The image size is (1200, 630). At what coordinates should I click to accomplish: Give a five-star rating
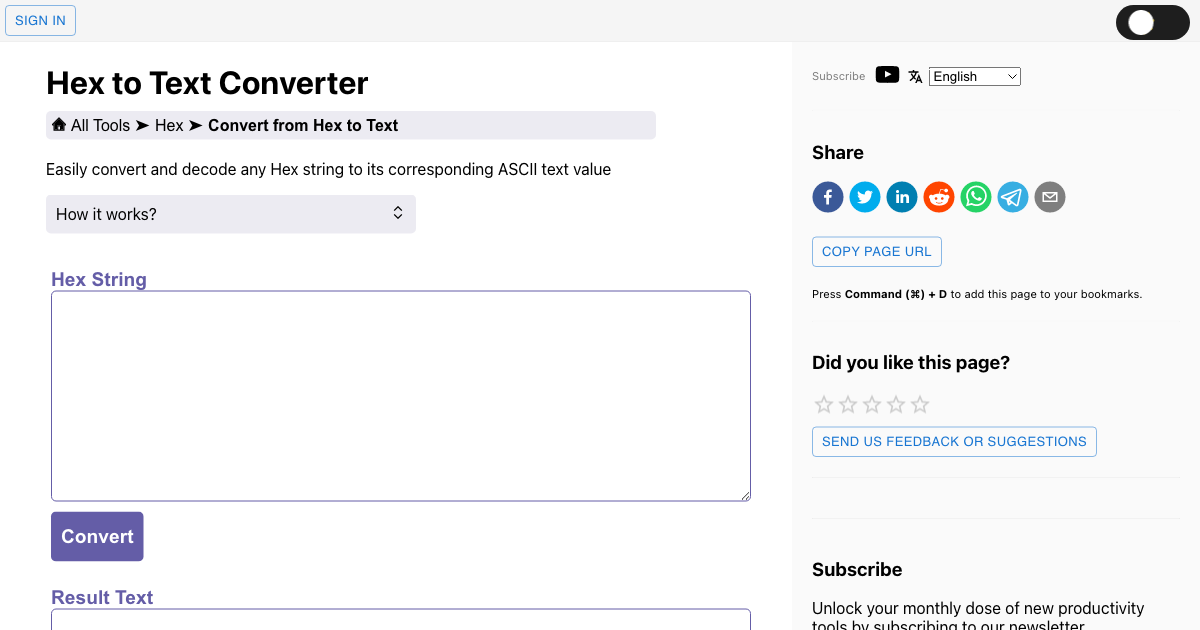click(919, 404)
